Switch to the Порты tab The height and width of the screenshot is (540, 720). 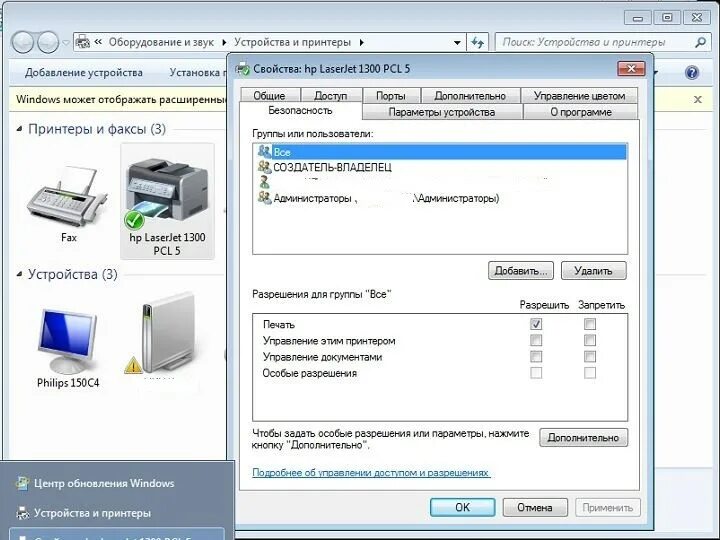tap(391, 96)
